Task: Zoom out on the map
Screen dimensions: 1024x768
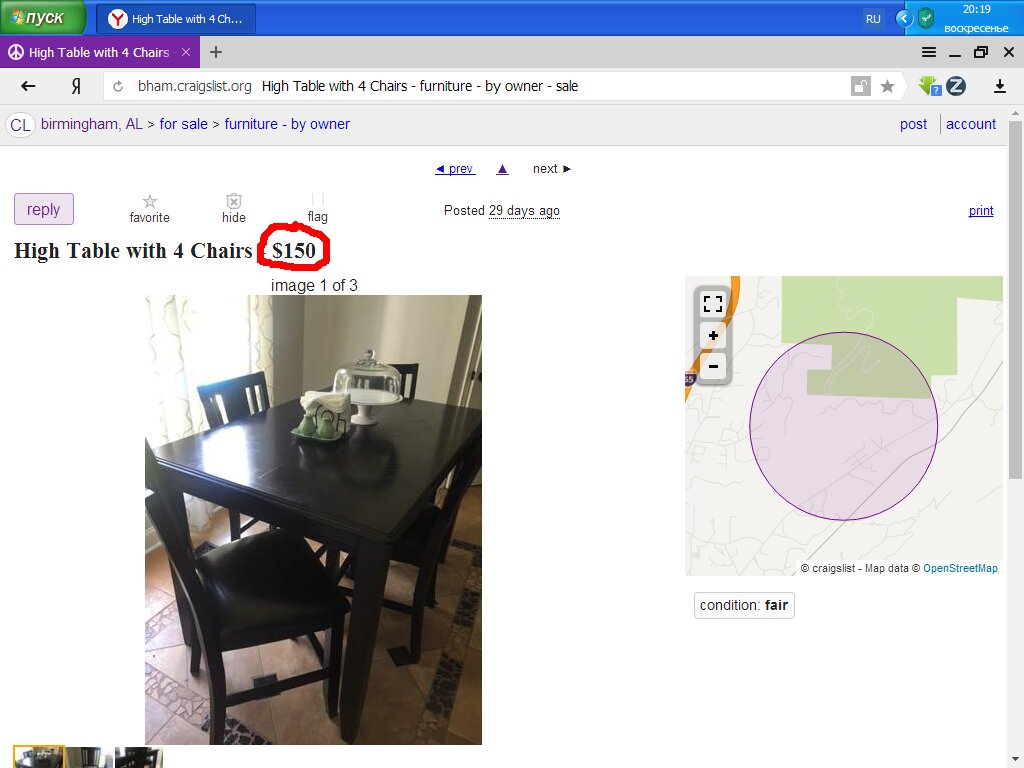Action: [x=712, y=366]
